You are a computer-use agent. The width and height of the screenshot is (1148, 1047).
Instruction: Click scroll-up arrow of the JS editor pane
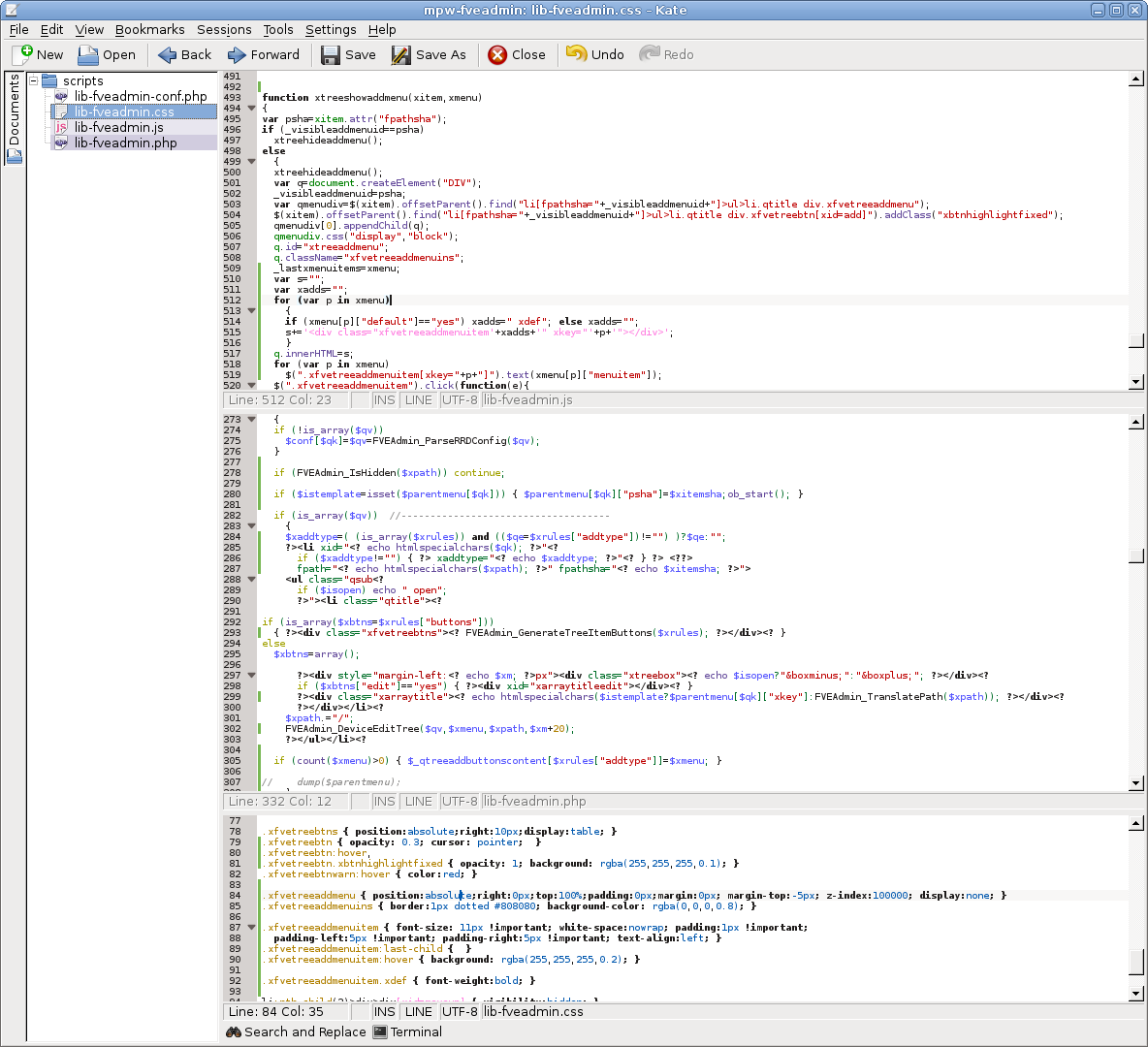[x=1136, y=79]
